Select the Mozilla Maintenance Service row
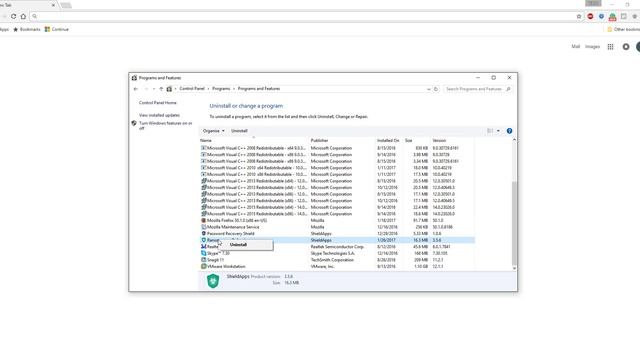Screen dimensions: 640x360 [x=337, y=227]
